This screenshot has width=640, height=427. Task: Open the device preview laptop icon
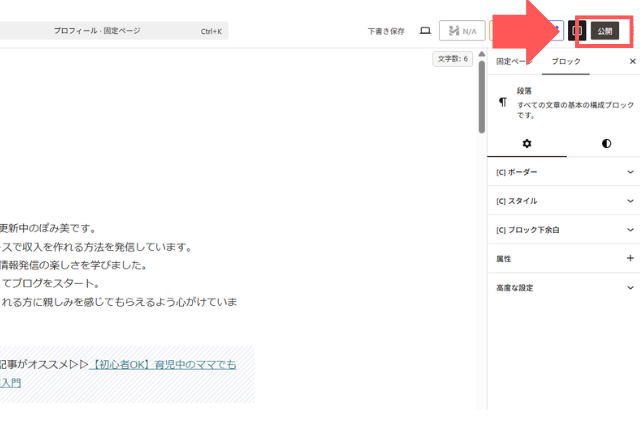(x=424, y=31)
